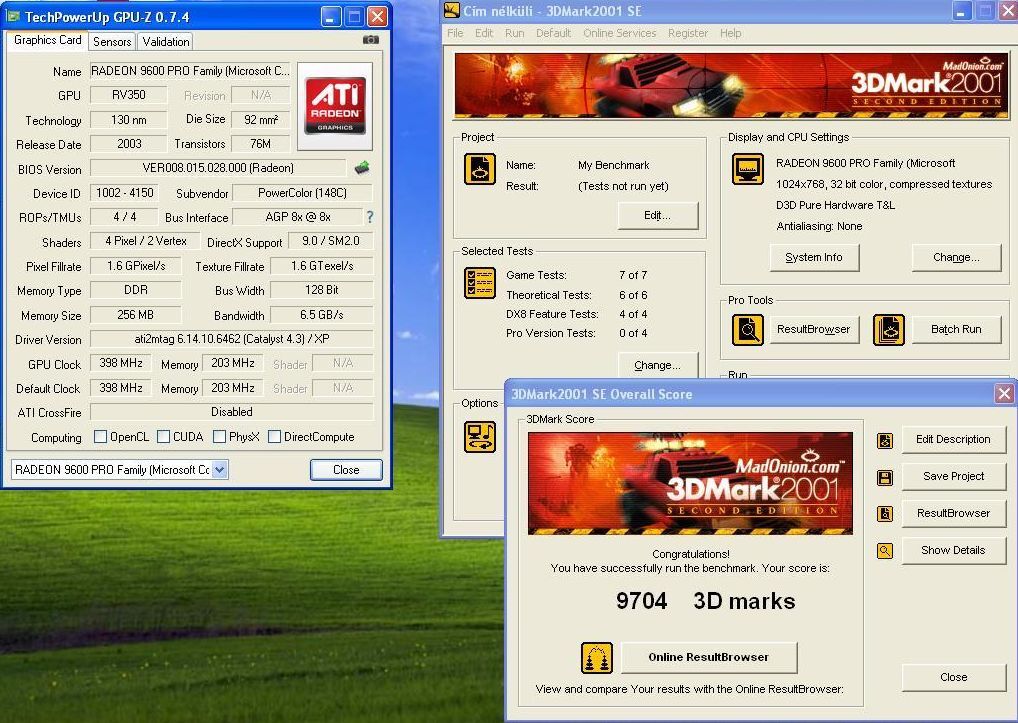Click the ResultBrowser button in Pro Tools
The height and width of the screenshot is (723, 1018).
[x=813, y=329]
